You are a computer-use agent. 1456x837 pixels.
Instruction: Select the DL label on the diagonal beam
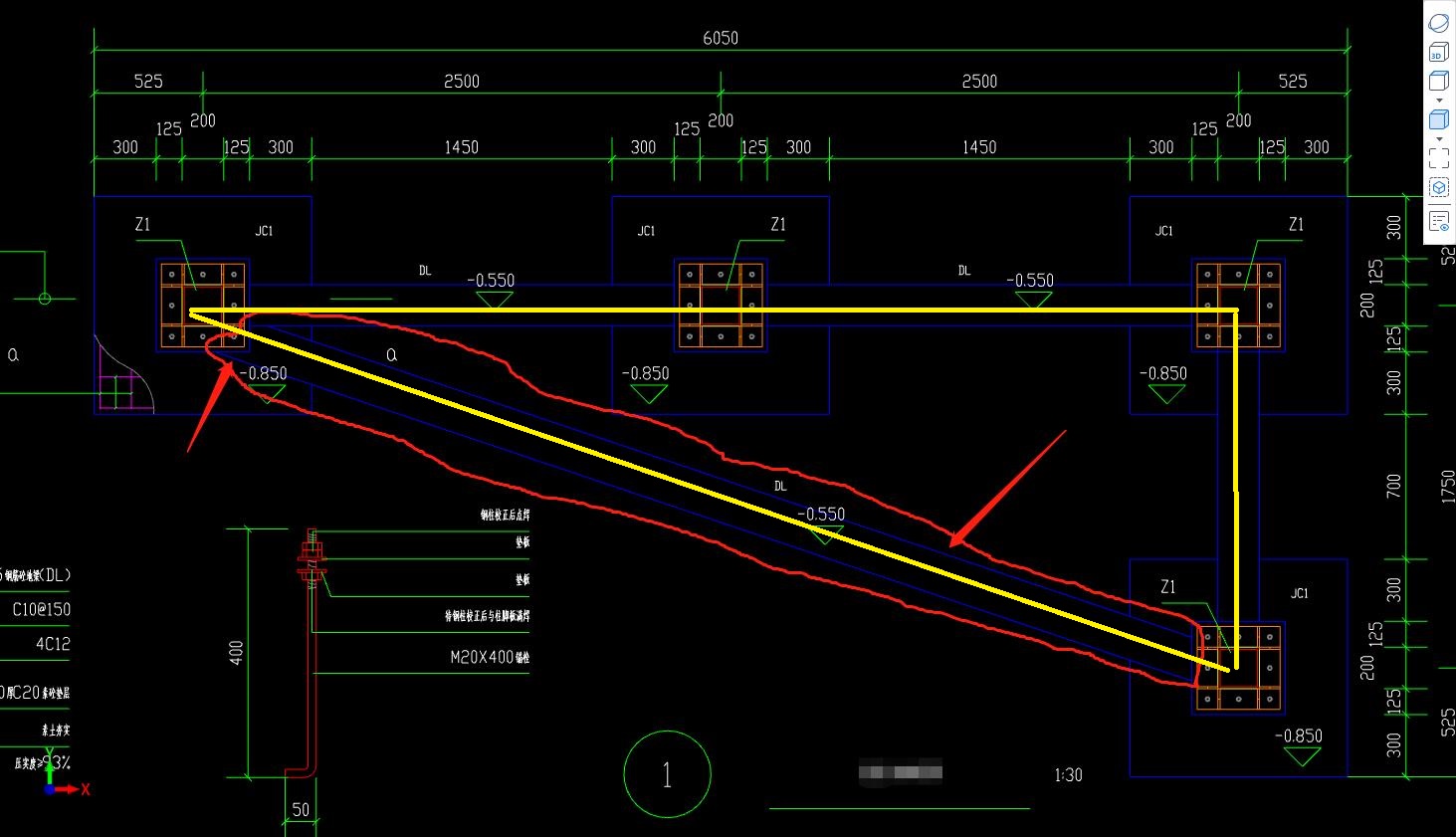[x=780, y=486]
